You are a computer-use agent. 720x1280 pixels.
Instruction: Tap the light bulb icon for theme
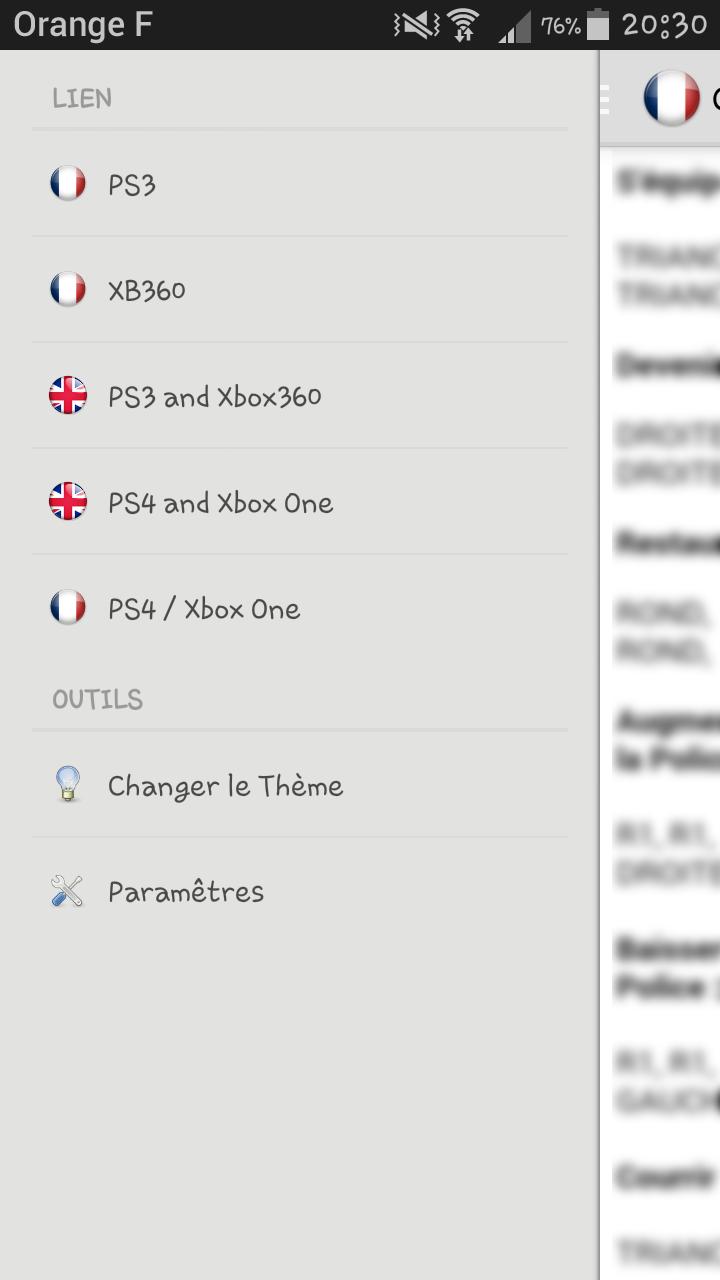pos(67,786)
